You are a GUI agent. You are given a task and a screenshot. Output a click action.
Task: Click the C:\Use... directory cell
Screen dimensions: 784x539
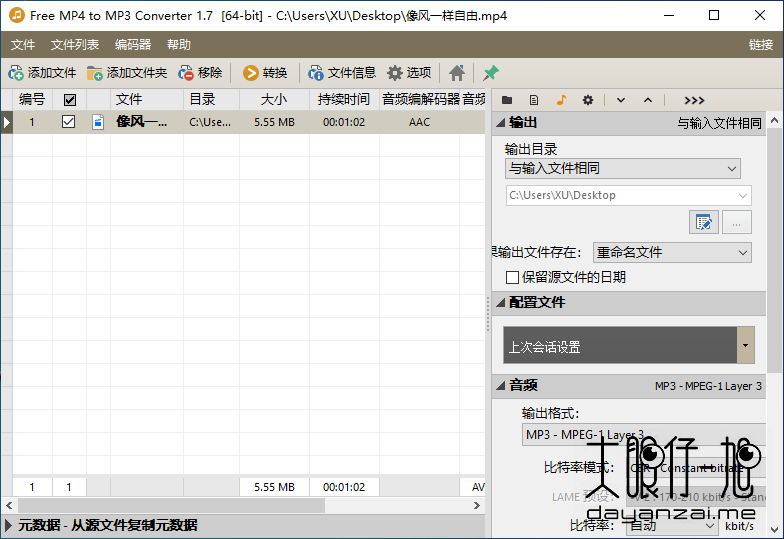210,122
